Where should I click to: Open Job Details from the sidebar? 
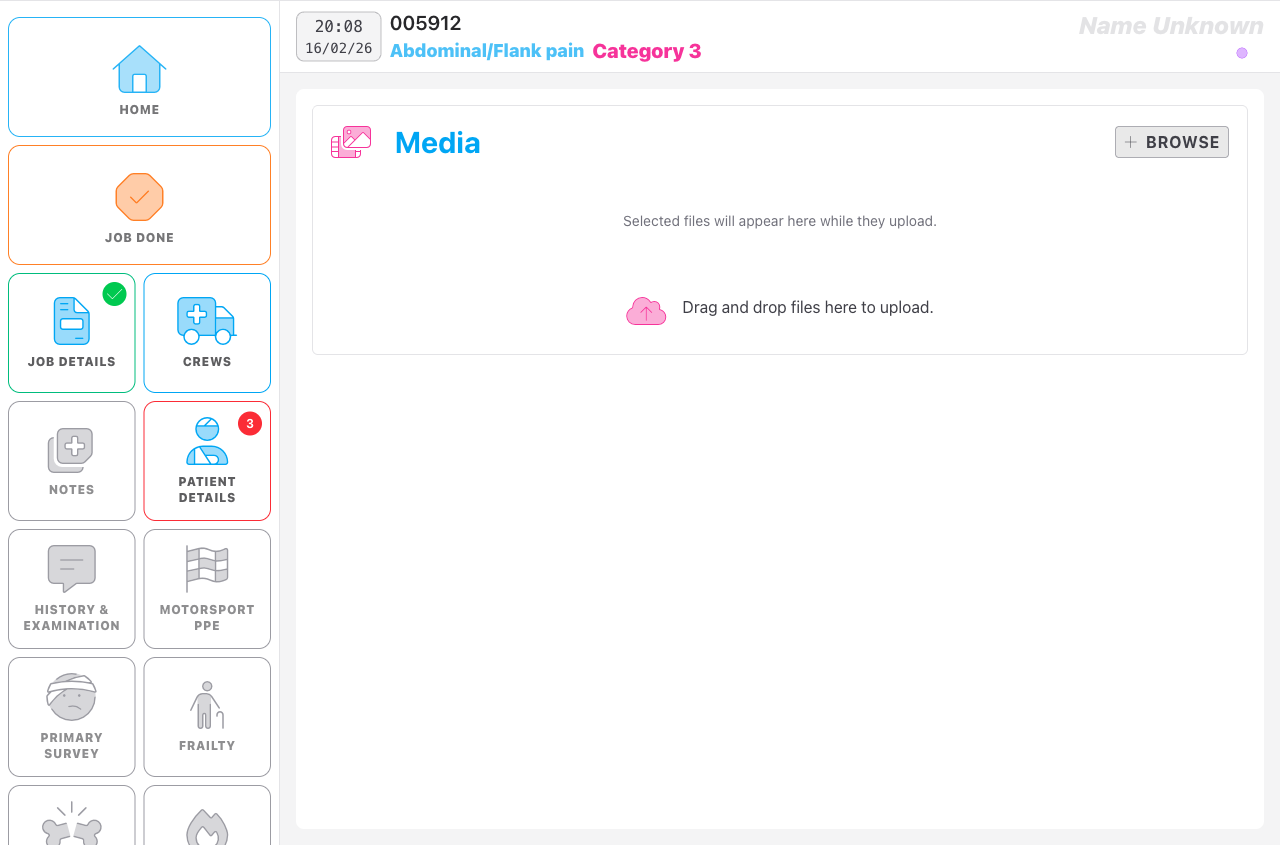click(x=71, y=321)
